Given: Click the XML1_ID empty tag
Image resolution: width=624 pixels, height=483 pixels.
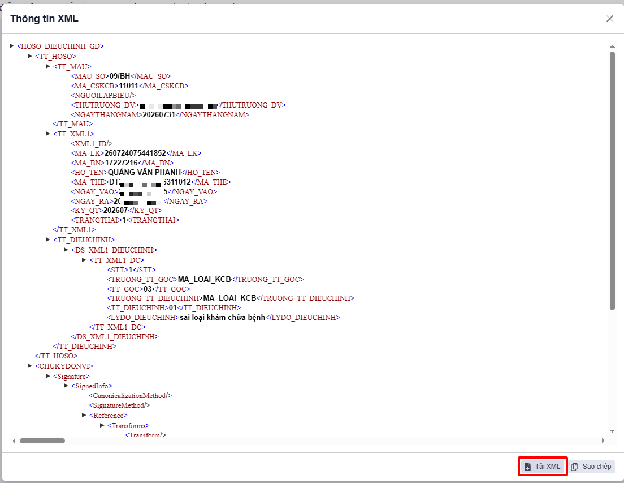Looking at the screenshot, I should [x=91, y=143].
